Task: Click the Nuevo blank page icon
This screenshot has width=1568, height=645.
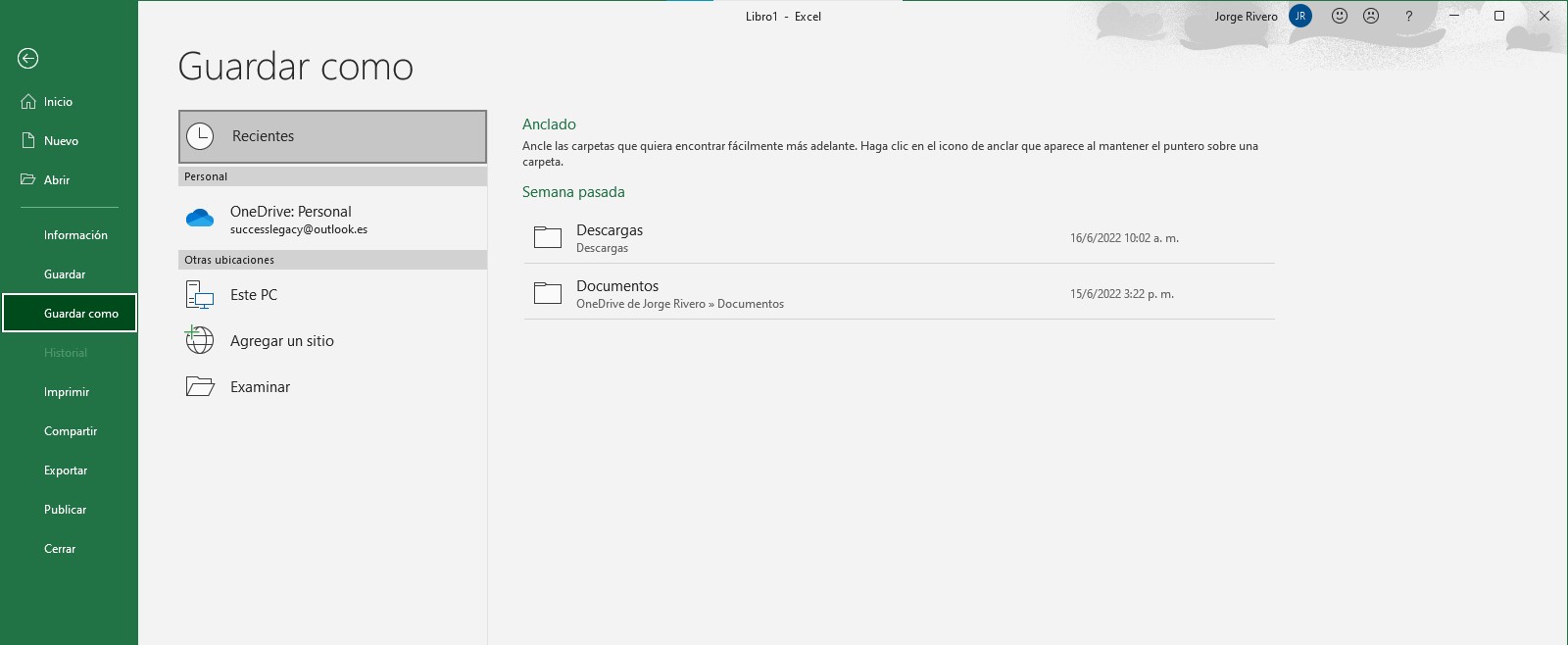Action: click(28, 141)
